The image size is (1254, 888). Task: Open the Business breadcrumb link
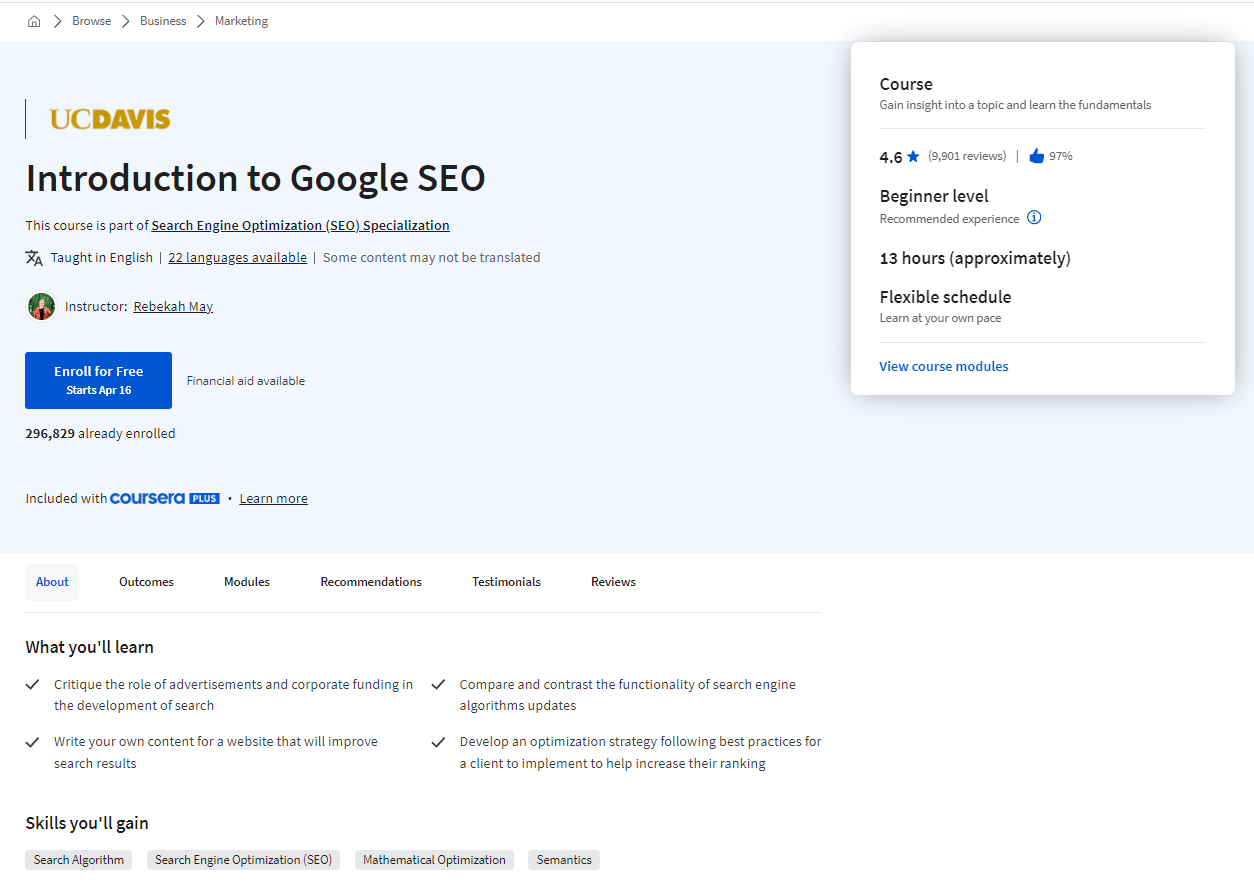tap(163, 21)
